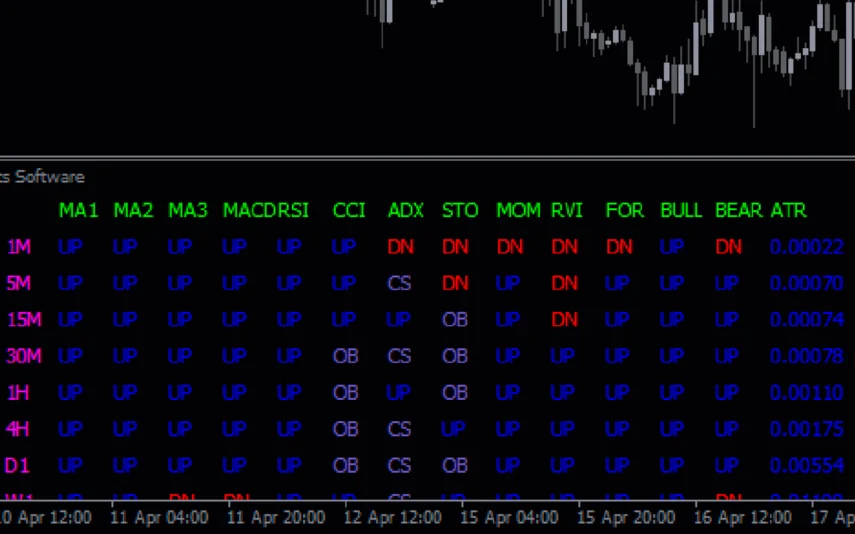The width and height of the screenshot is (855, 534).
Task: Click the MA1 column header
Action: coord(79,211)
